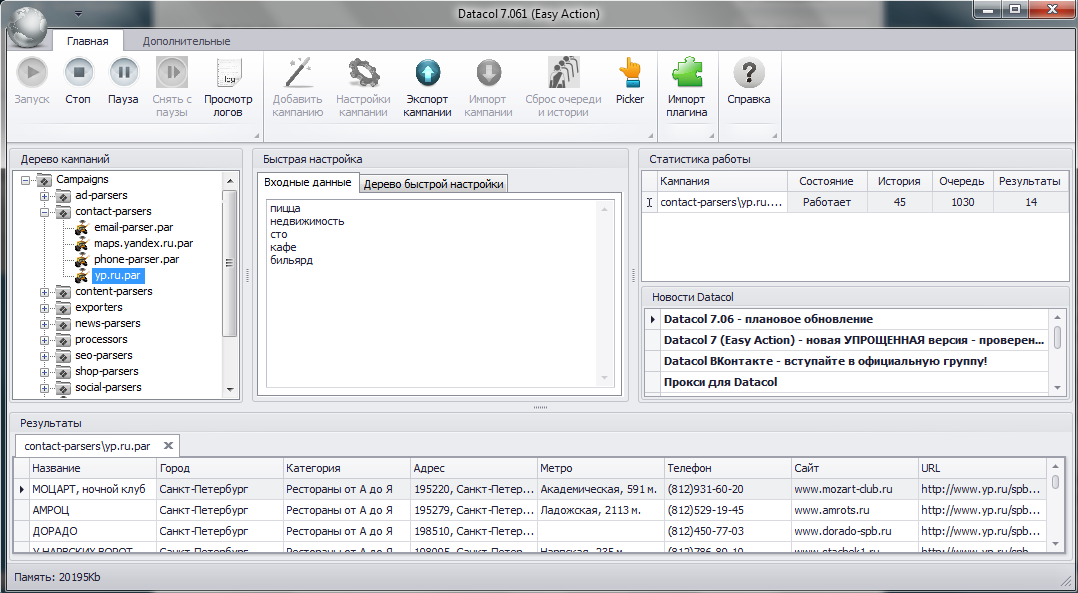Pause the campaign with the Пауза icon

point(124,71)
